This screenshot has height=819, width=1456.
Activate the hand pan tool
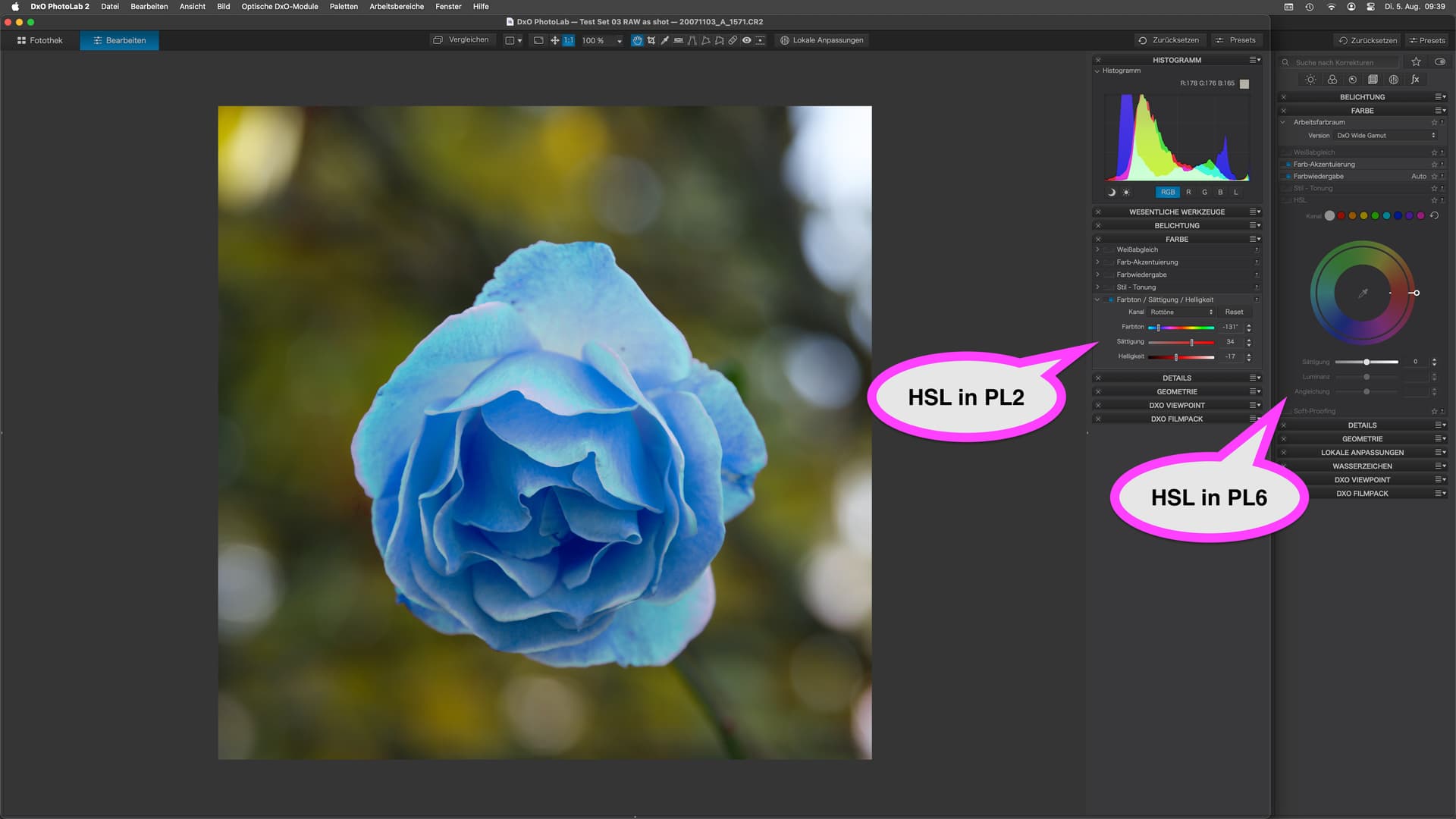637,40
